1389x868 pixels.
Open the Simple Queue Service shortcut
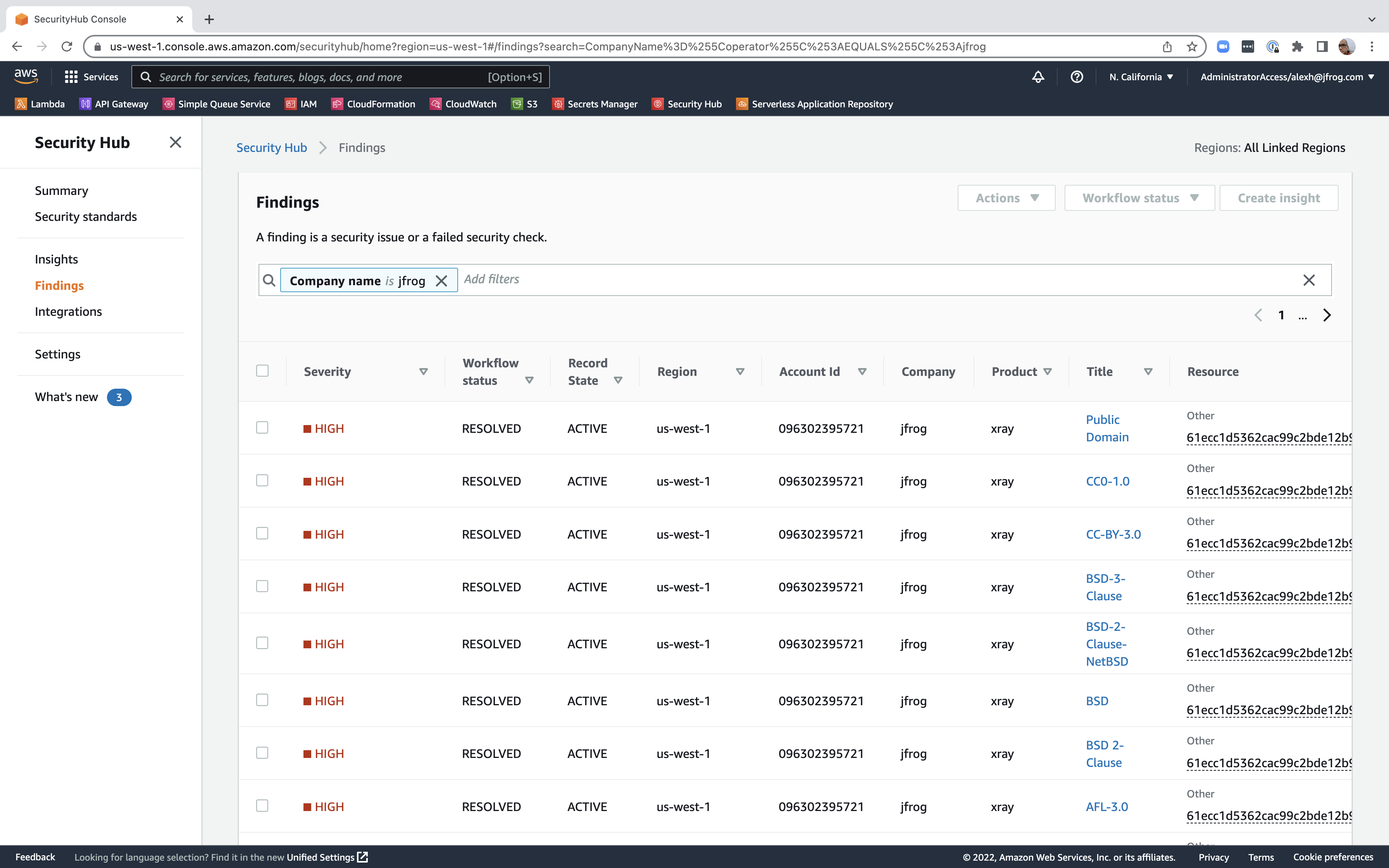216,104
